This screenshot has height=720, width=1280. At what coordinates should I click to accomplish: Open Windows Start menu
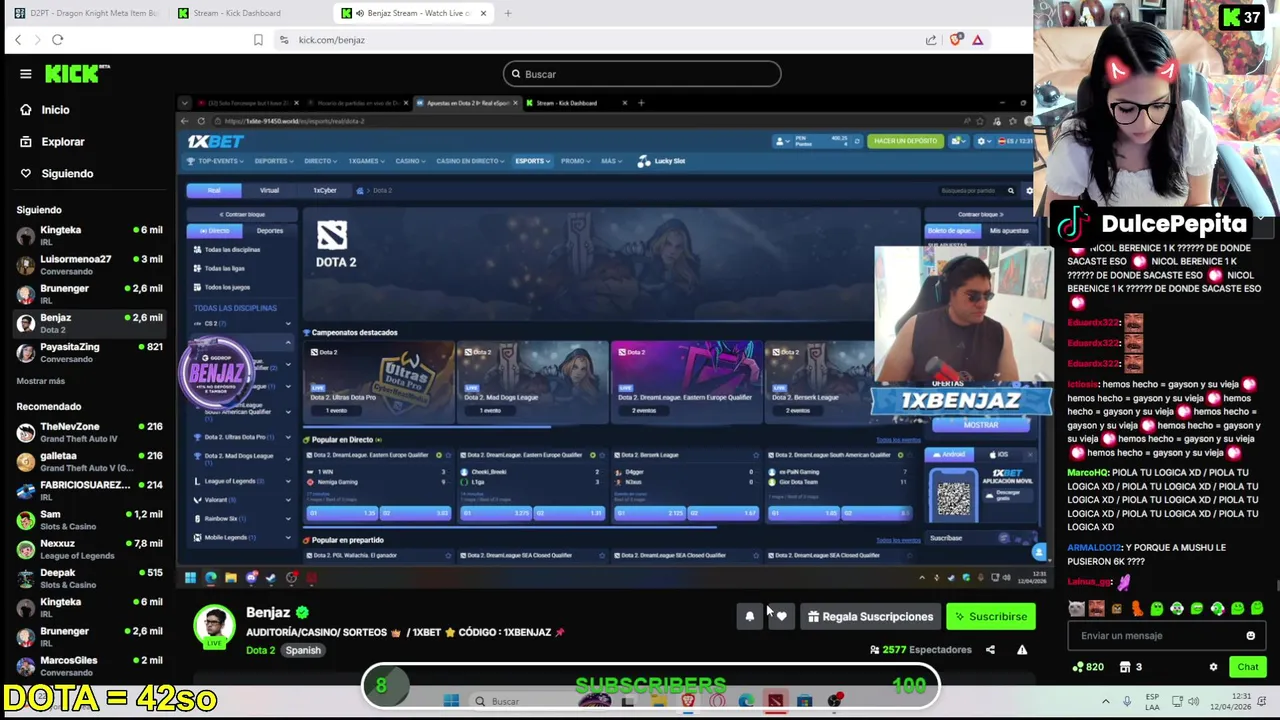pos(451,701)
